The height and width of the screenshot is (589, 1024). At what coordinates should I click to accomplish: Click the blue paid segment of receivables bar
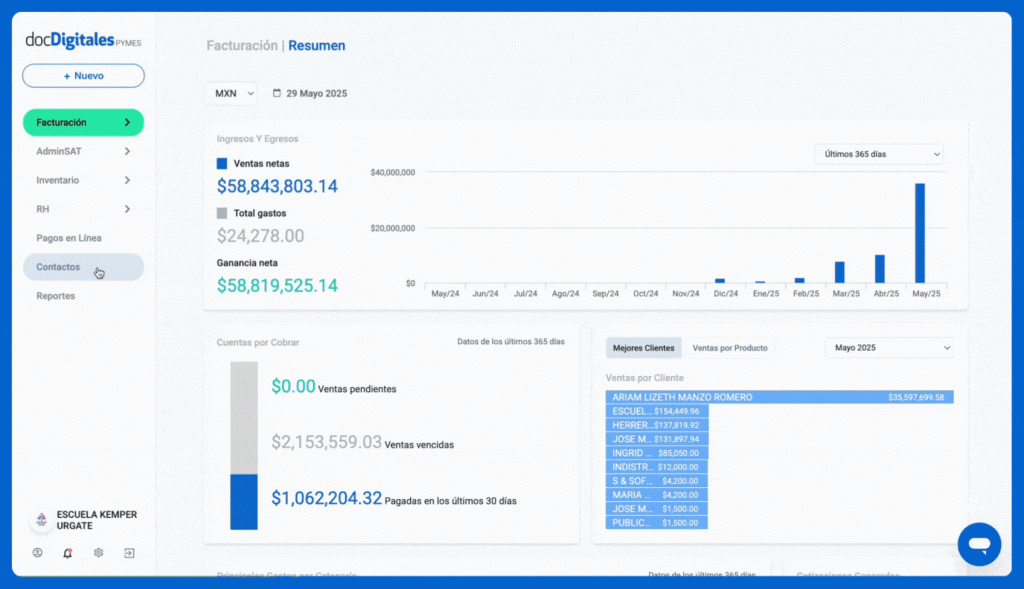click(244, 501)
